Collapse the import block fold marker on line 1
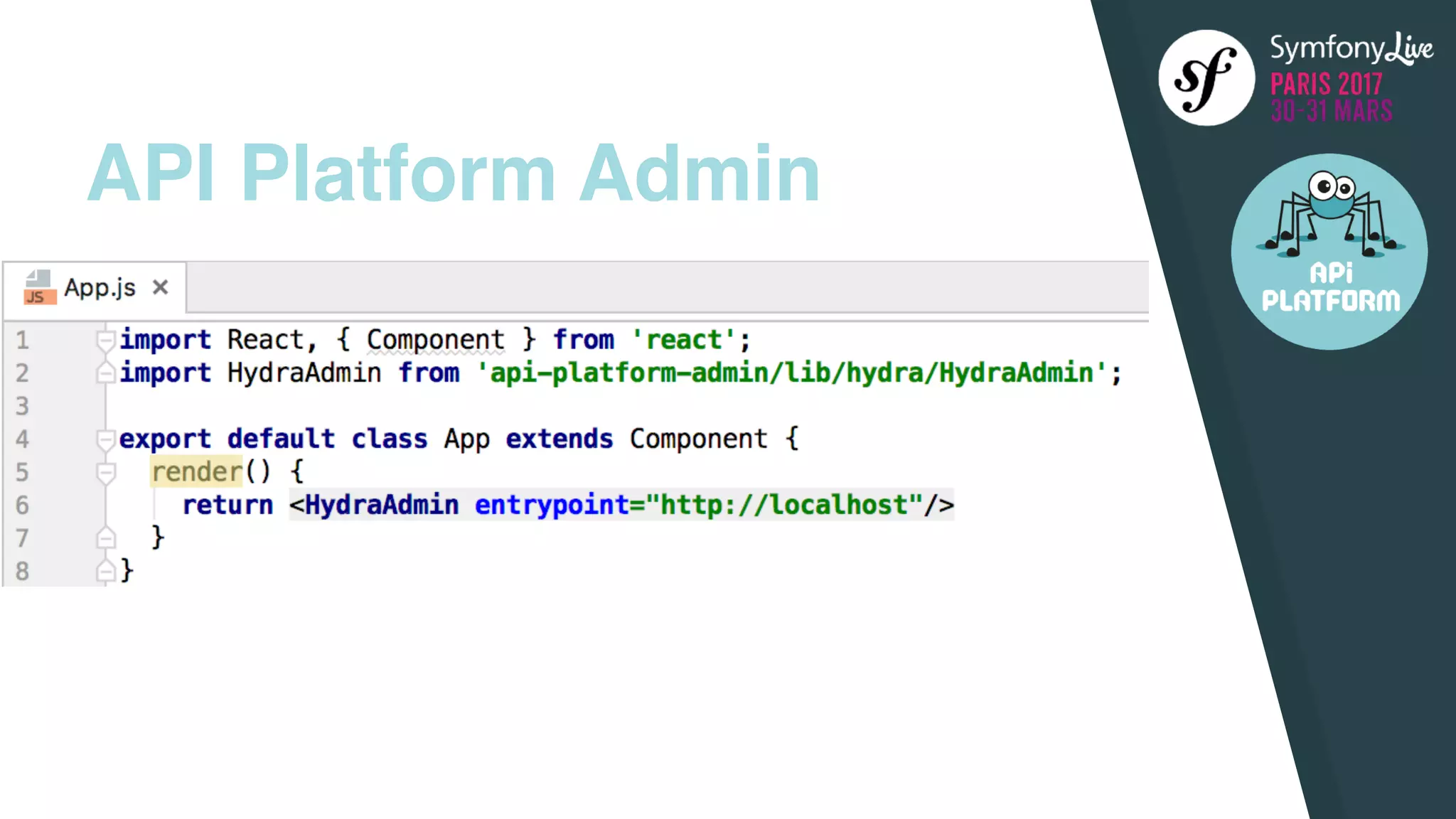 coord(105,341)
